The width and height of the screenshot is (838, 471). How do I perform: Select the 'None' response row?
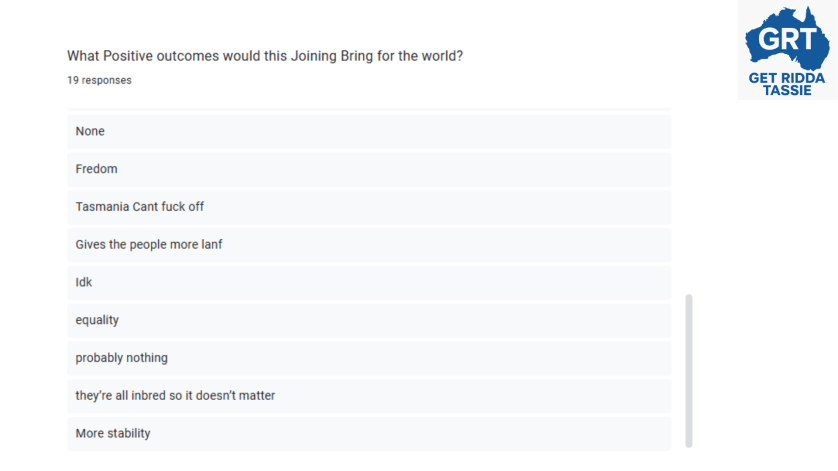pos(369,131)
